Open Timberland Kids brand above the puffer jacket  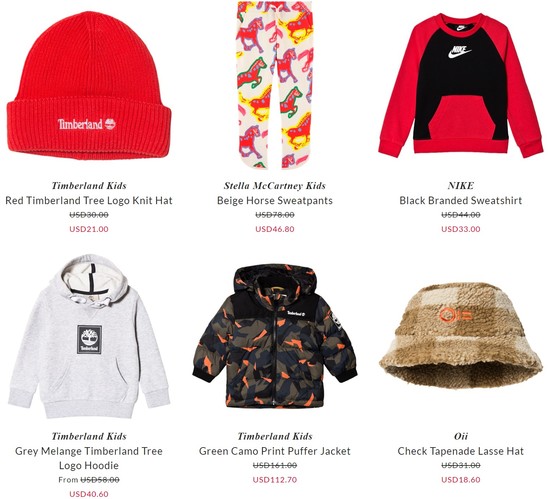click(275, 436)
